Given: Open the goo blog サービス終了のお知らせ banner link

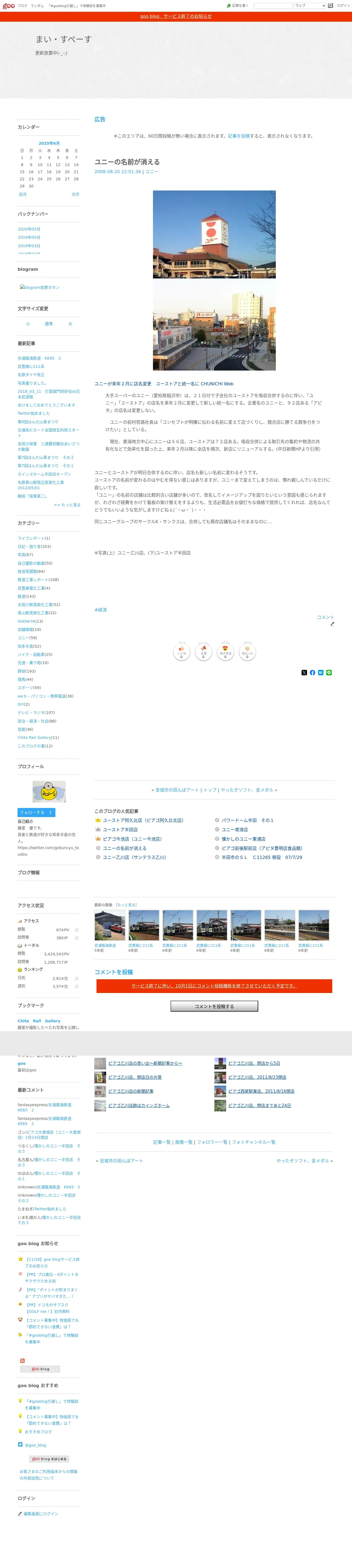Looking at the screenshot, I should pos(176,16).
